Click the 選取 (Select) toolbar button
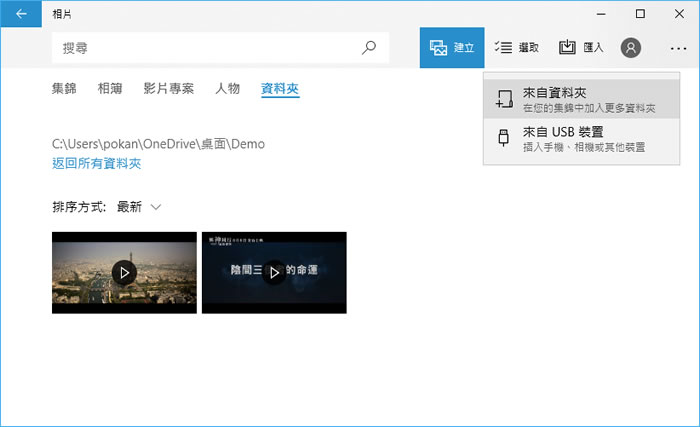This screenshot has height=427, width=700. pos(517,47)
